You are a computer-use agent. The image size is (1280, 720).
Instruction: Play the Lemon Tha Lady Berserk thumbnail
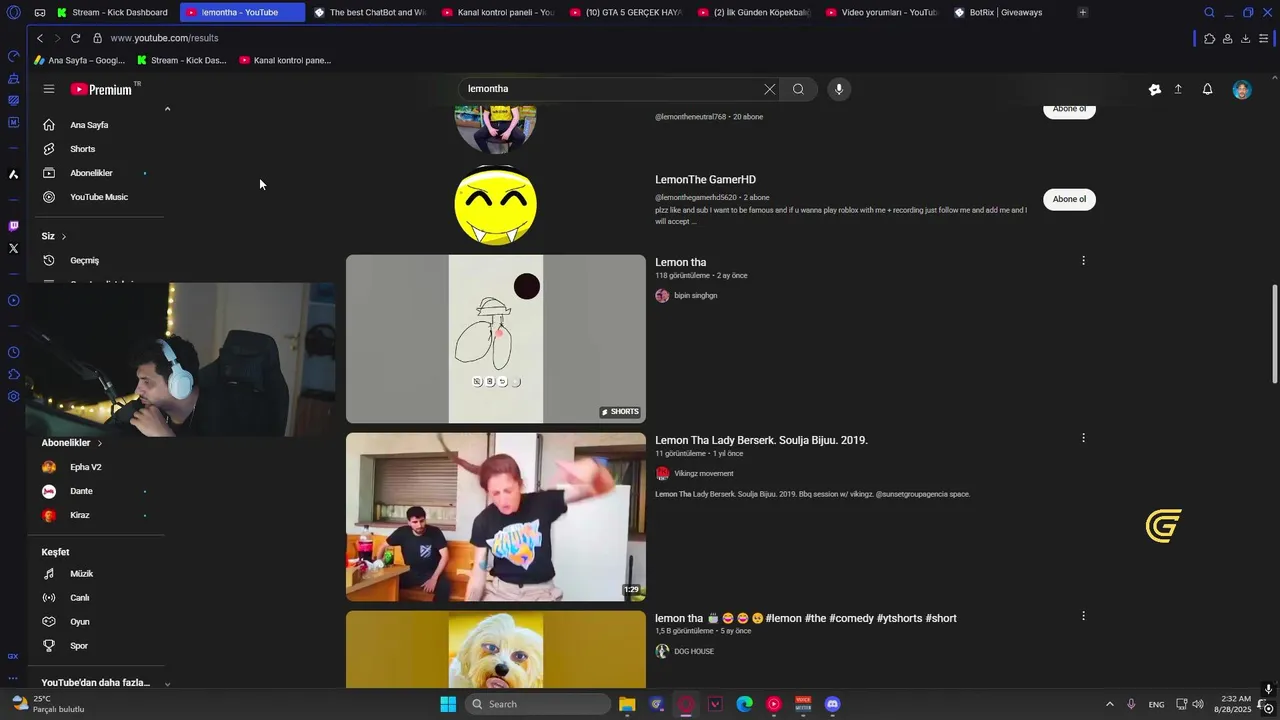coord(496,517)
